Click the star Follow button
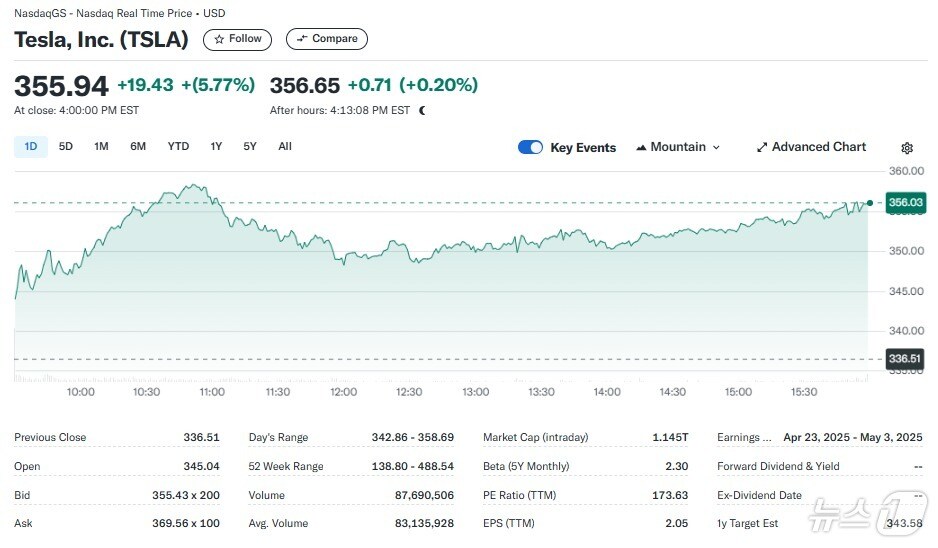This screenshot has height=548, width=938. [x=237, y=39]
